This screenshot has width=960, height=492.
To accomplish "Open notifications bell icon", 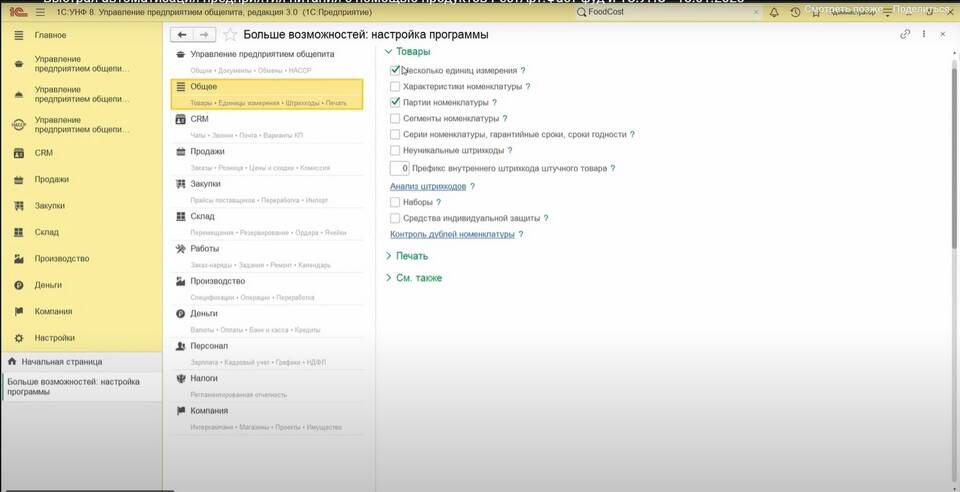I will point(774,12).
